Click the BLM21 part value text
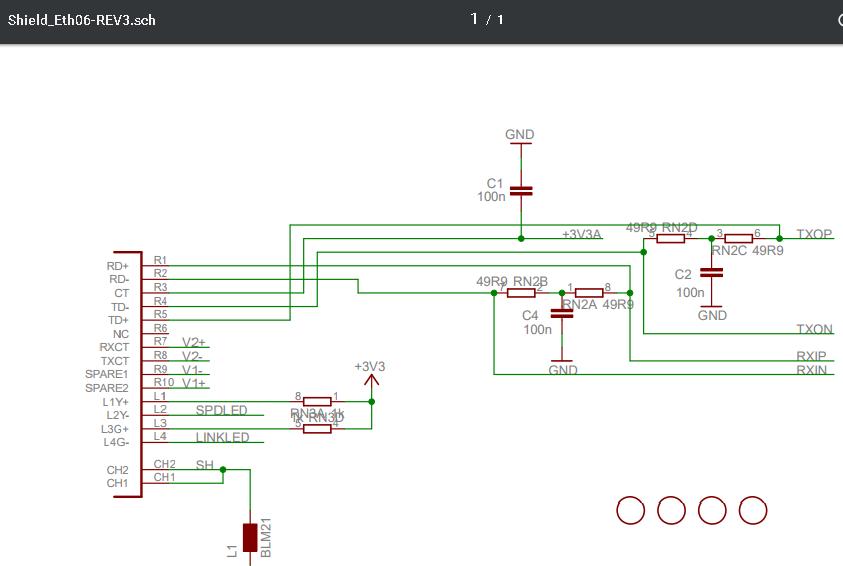Viewport: 843px width, 566px height. pyautogui.click(x=266, y=538)
